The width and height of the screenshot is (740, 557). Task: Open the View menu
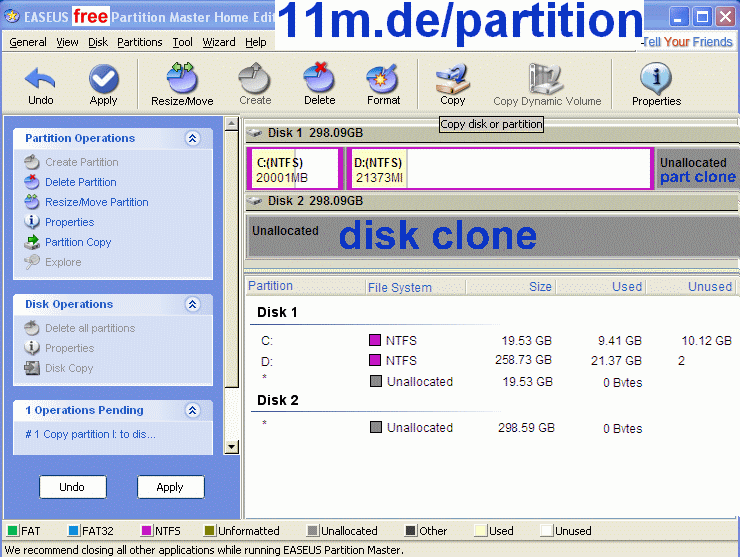click(x=67, y=42)
